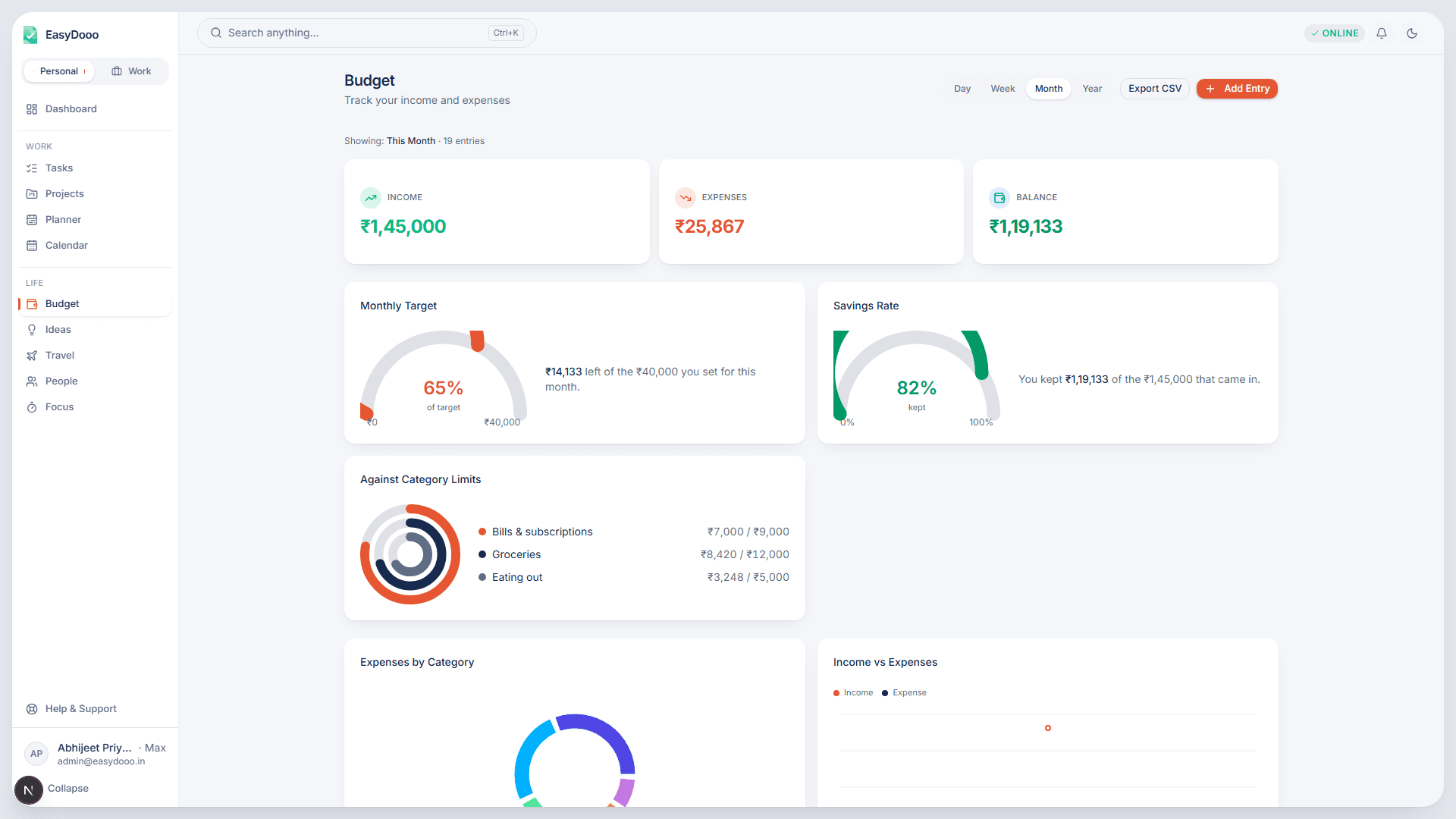Screen dimensions: 1456x819
Task: Click the data point on Income vs Expenses chart
Action: (x=1048, y=728)
